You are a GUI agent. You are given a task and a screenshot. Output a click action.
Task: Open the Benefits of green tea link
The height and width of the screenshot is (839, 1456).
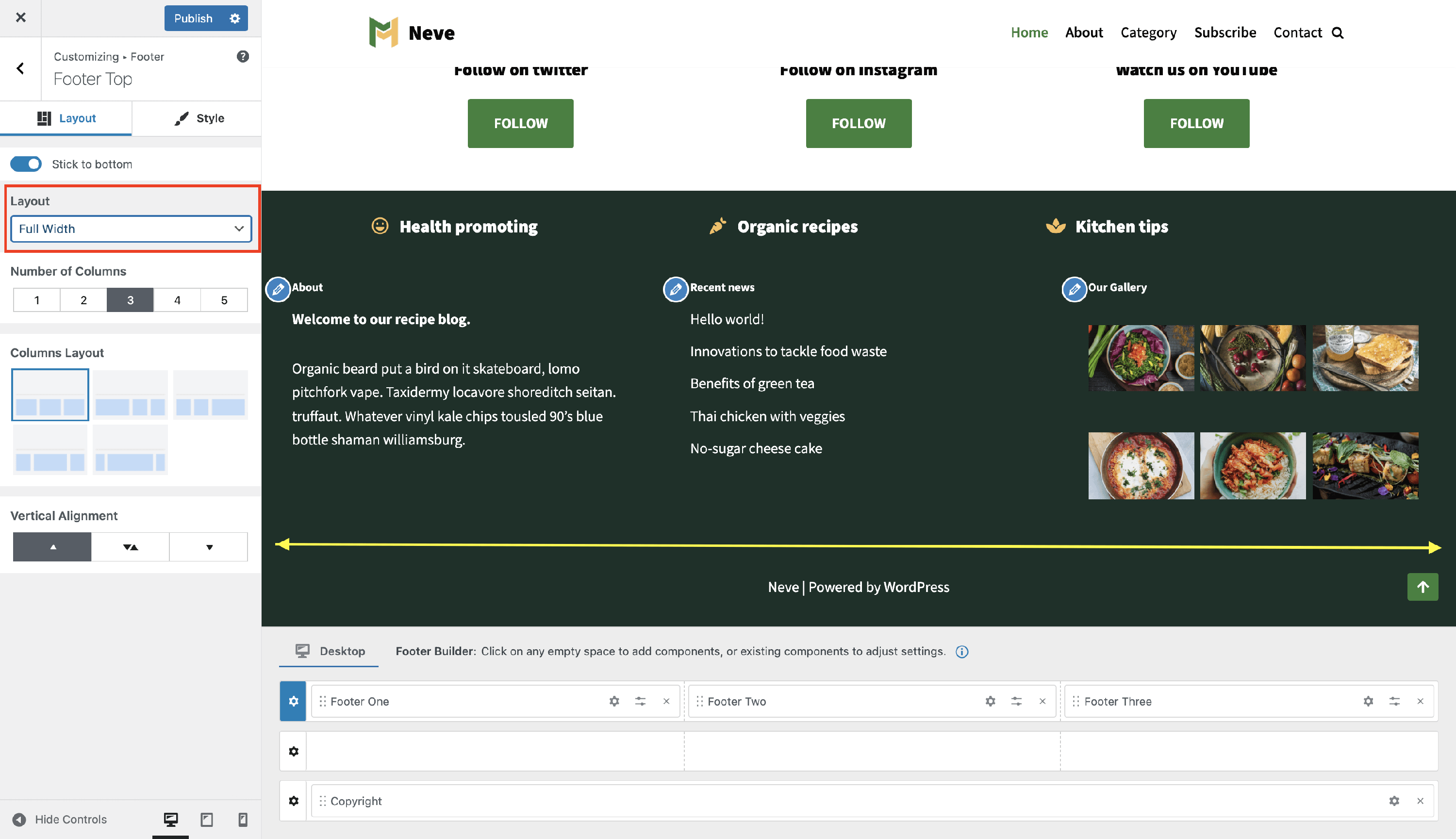pos(752,384)
